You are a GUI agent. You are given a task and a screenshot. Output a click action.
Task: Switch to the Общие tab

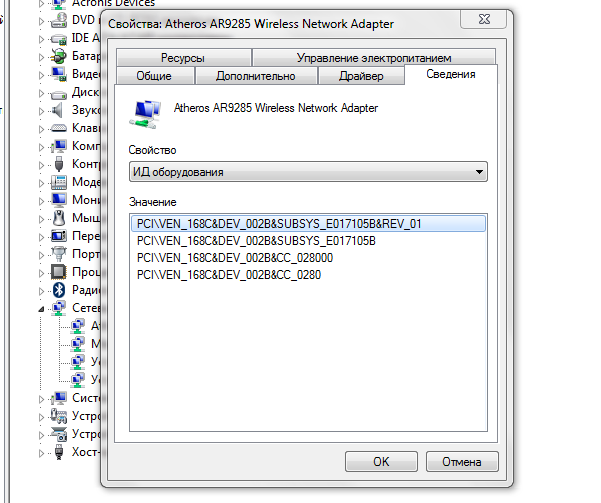[153, 76]
